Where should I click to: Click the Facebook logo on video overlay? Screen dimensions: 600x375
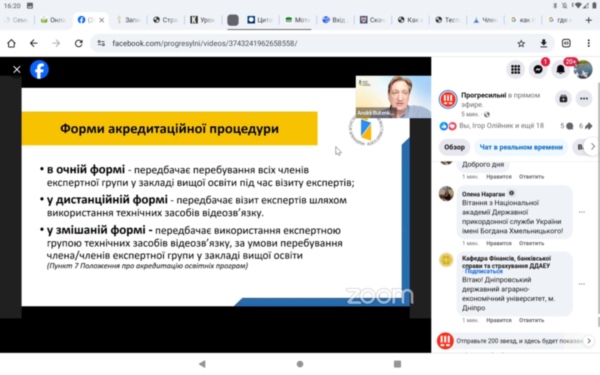(x=39, y=70)
